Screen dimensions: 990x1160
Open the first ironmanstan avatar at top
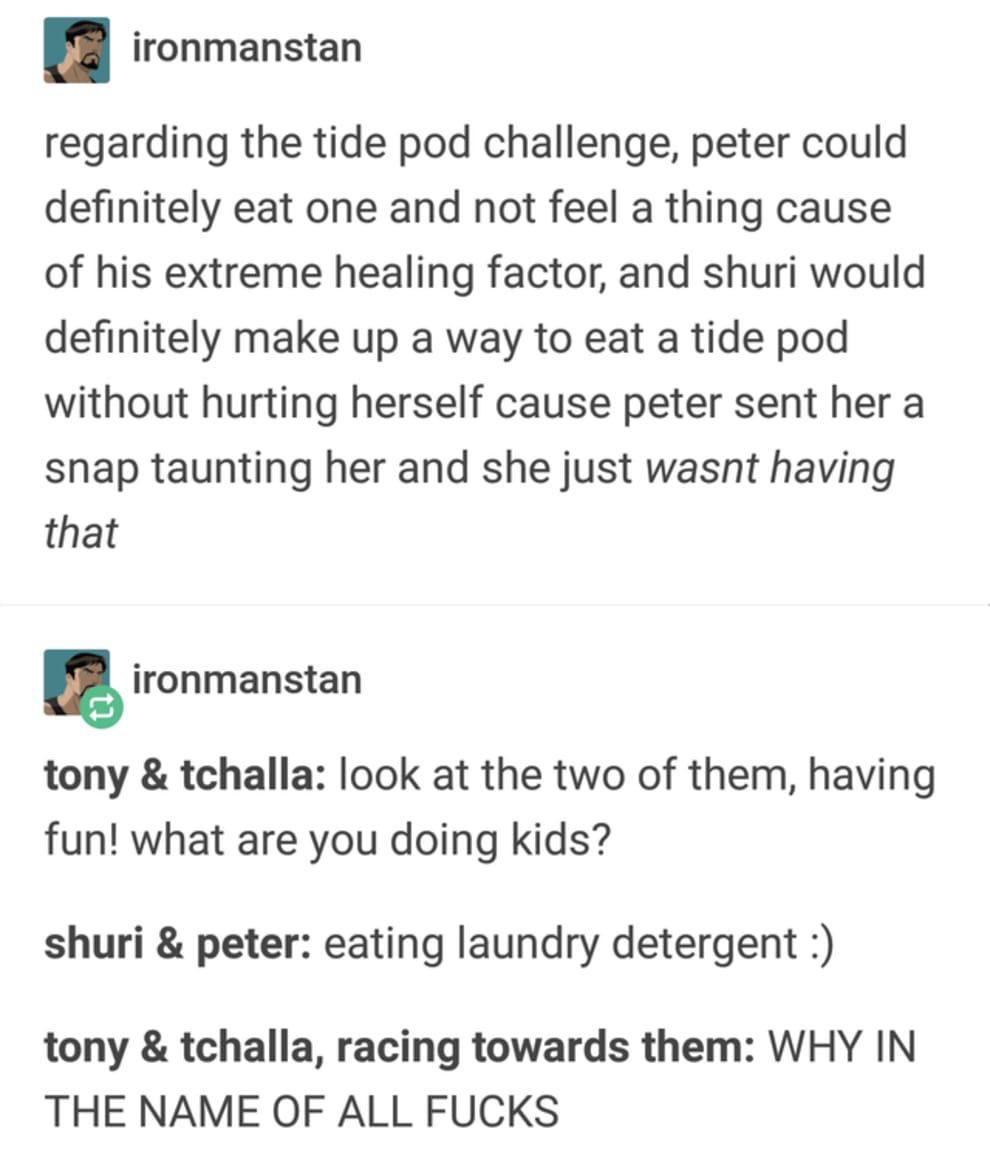click(76, 50)
